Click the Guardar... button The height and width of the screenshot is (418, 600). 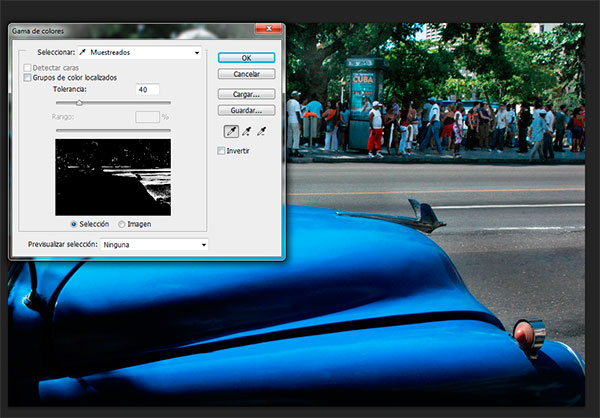[x=246, y=110]
